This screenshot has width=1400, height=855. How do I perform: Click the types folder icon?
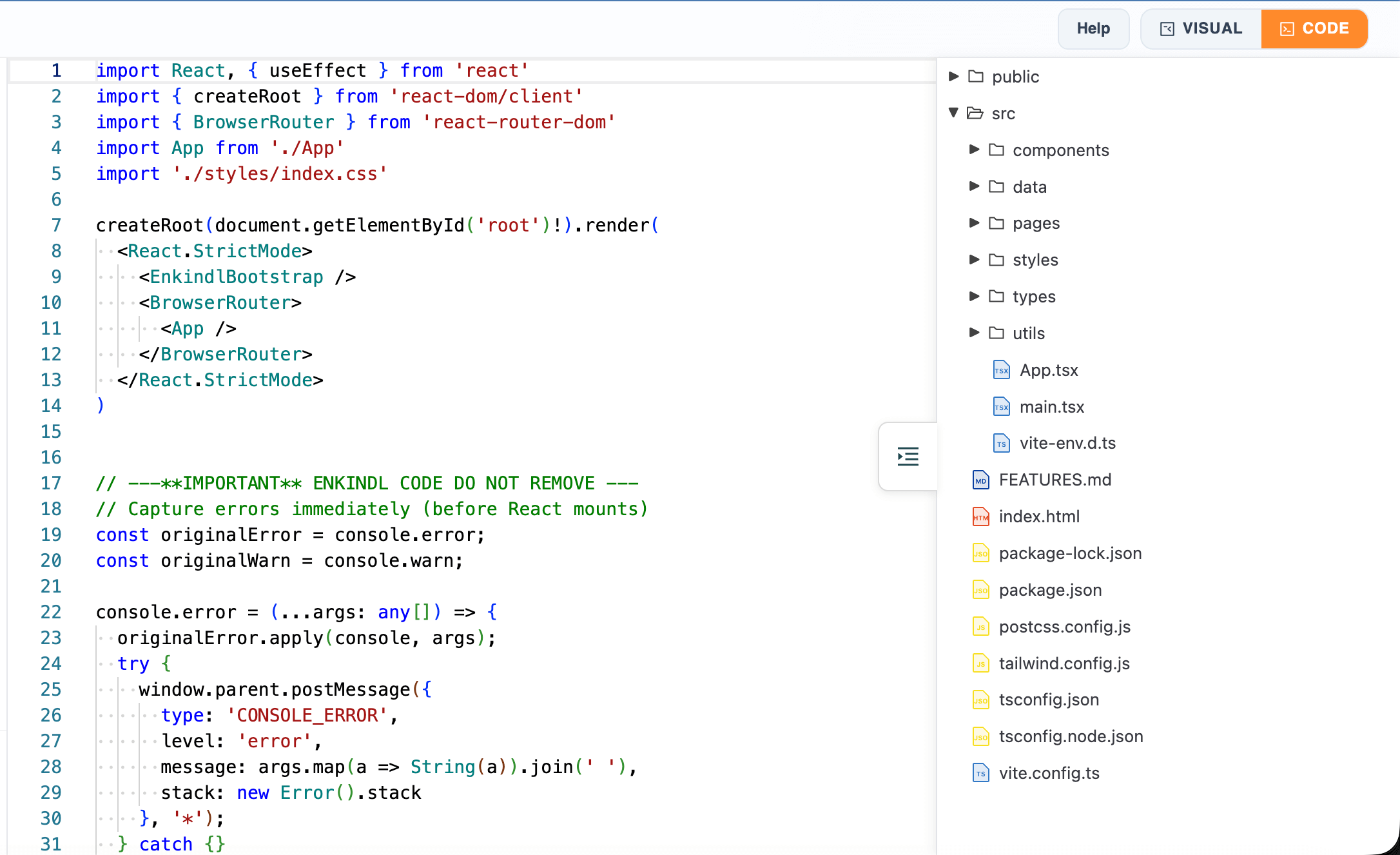pos(997,296)
